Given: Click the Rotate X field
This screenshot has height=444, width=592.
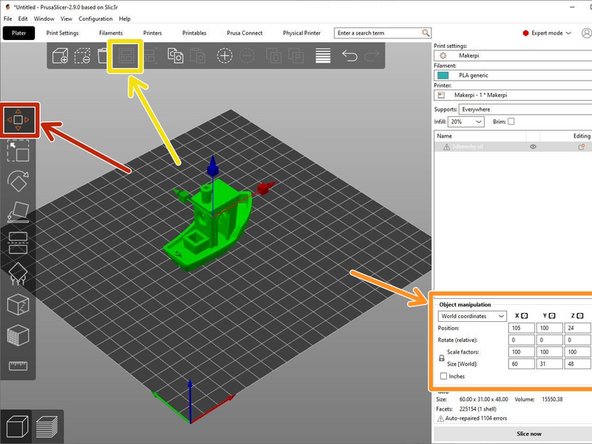Looking at the screenshot, I should 521,340.
